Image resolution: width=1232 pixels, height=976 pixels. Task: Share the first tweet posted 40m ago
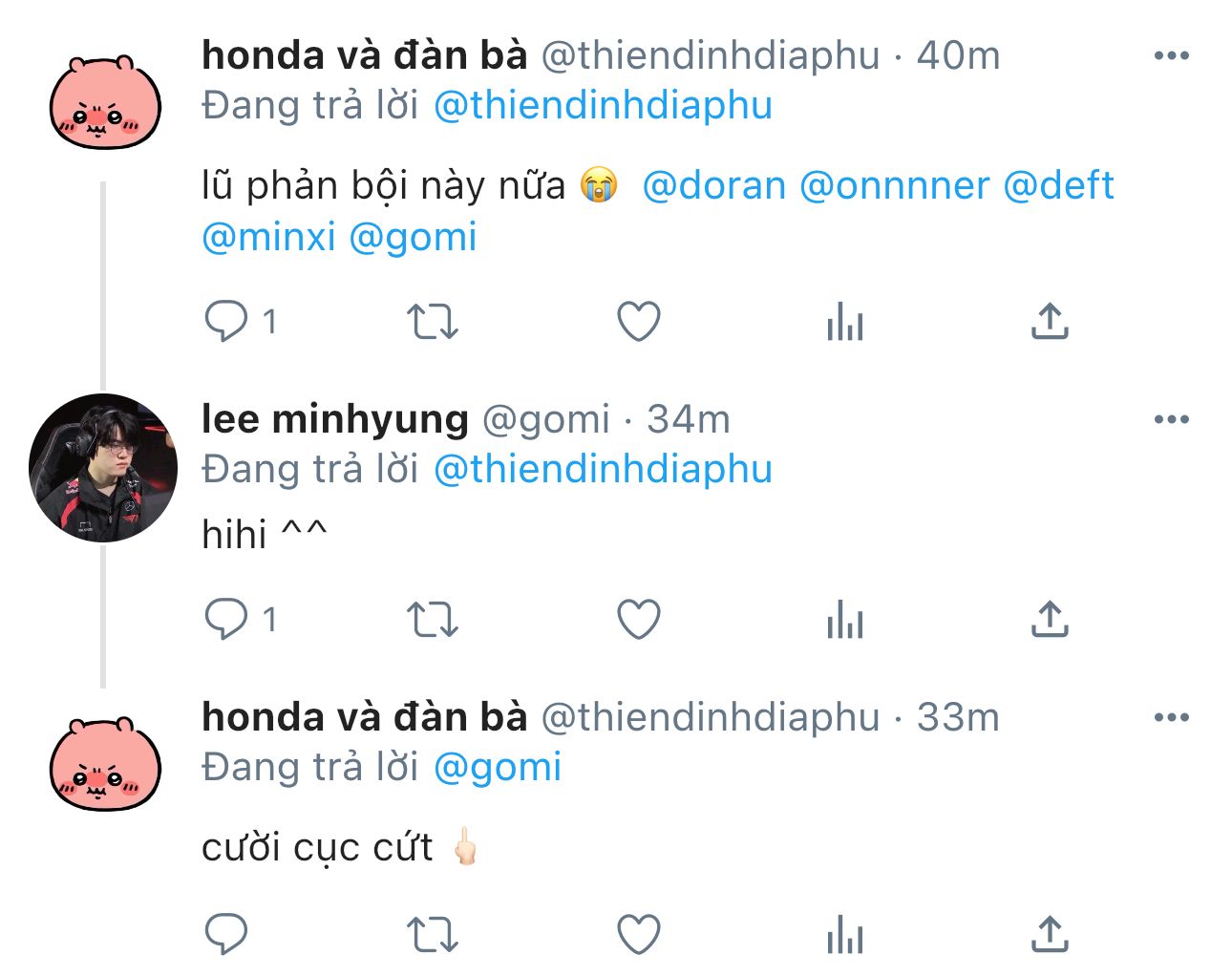(1050, 321)
